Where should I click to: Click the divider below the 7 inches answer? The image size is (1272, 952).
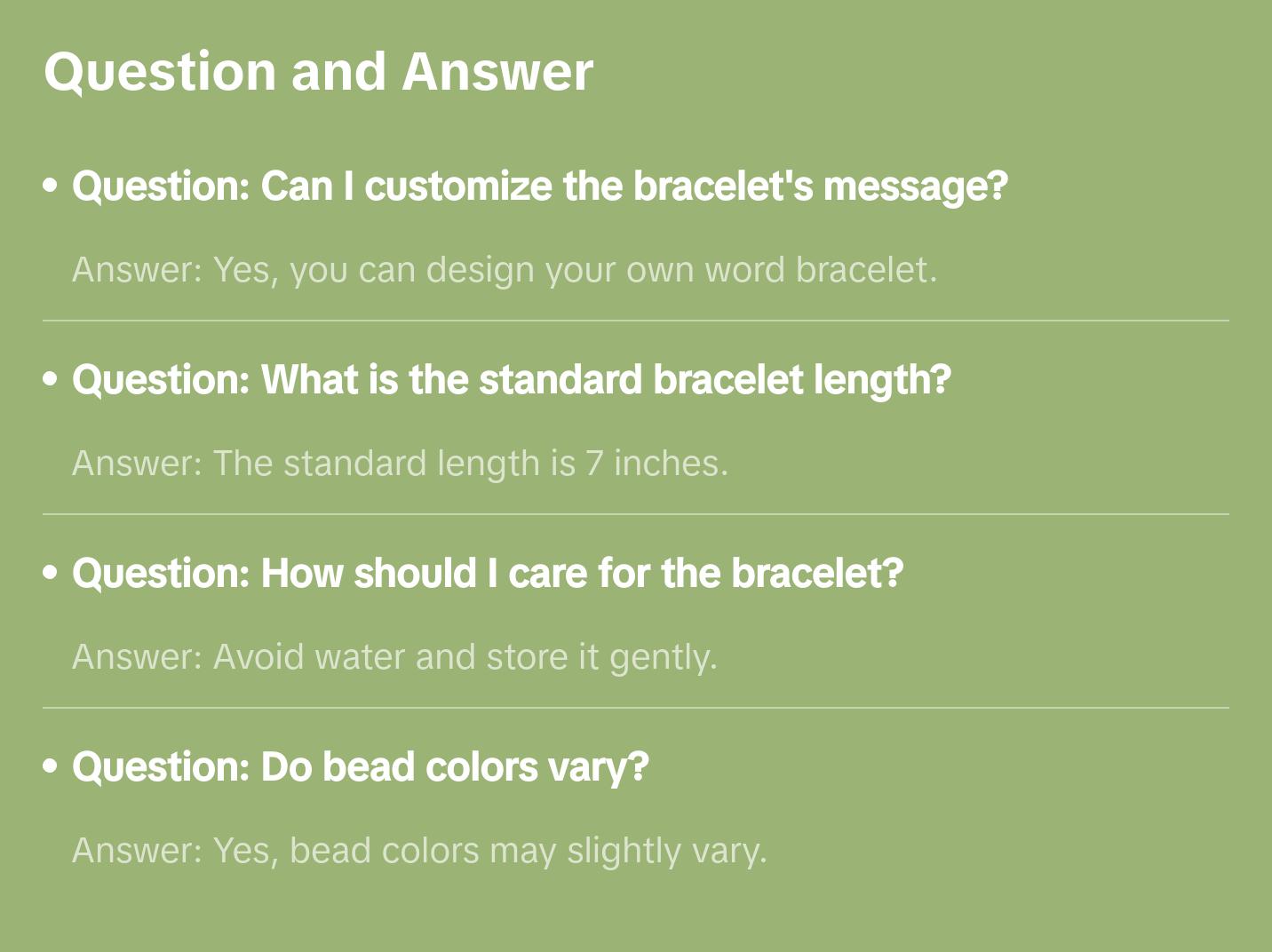pos(636,514)
